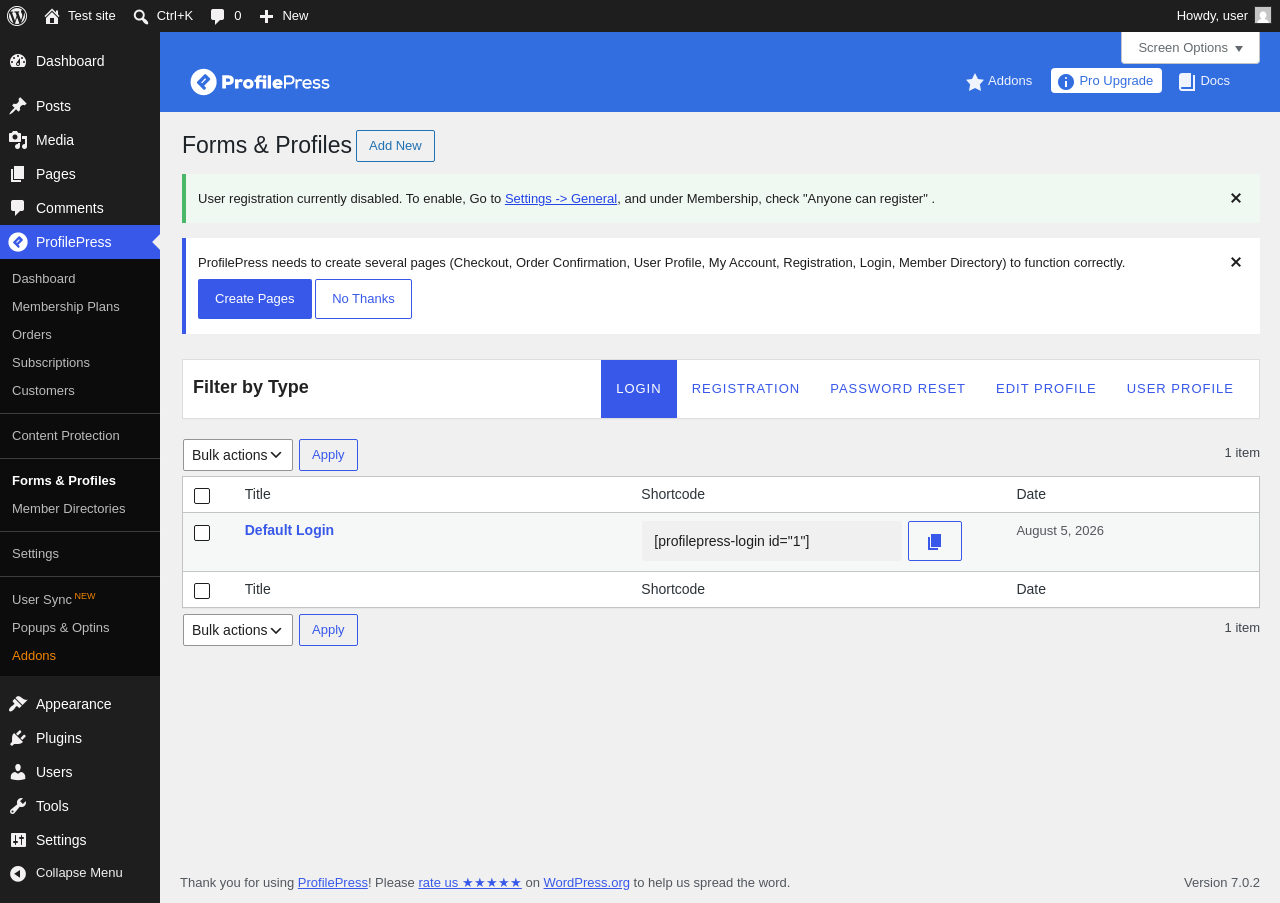Viewport: 1280px width, 903px height.
Task: Check the Default Login row checkbox
Action: [202, 533]
